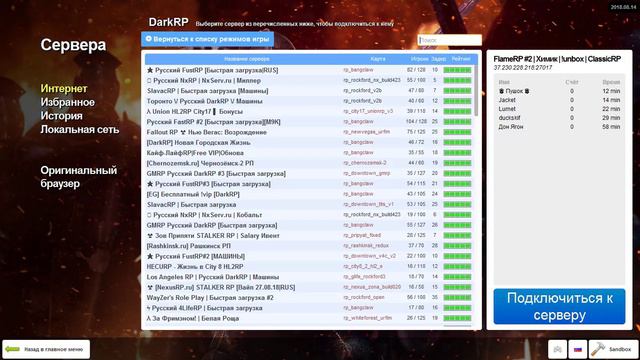Click the star icon on Русский FustRP#2 [МАШИНЫ]

(x=150, y=256)
